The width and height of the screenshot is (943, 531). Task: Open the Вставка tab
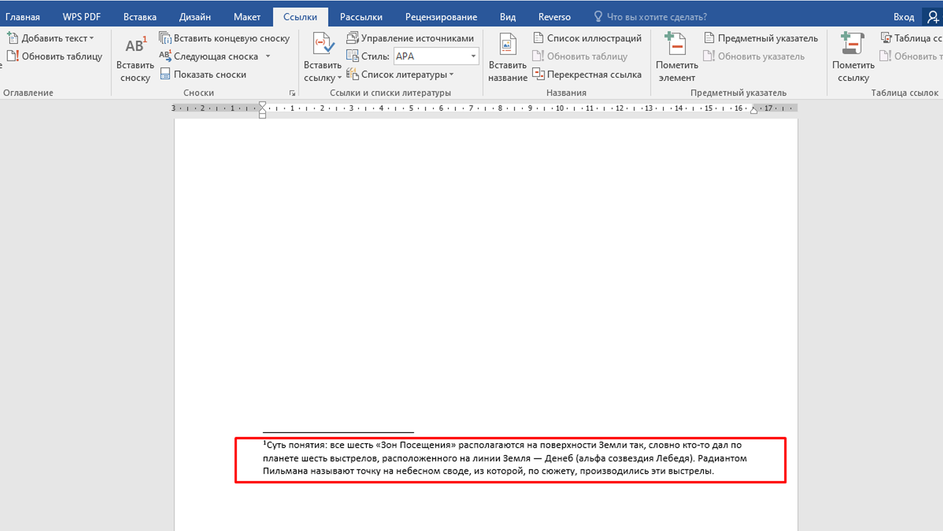tap(140, 17)
